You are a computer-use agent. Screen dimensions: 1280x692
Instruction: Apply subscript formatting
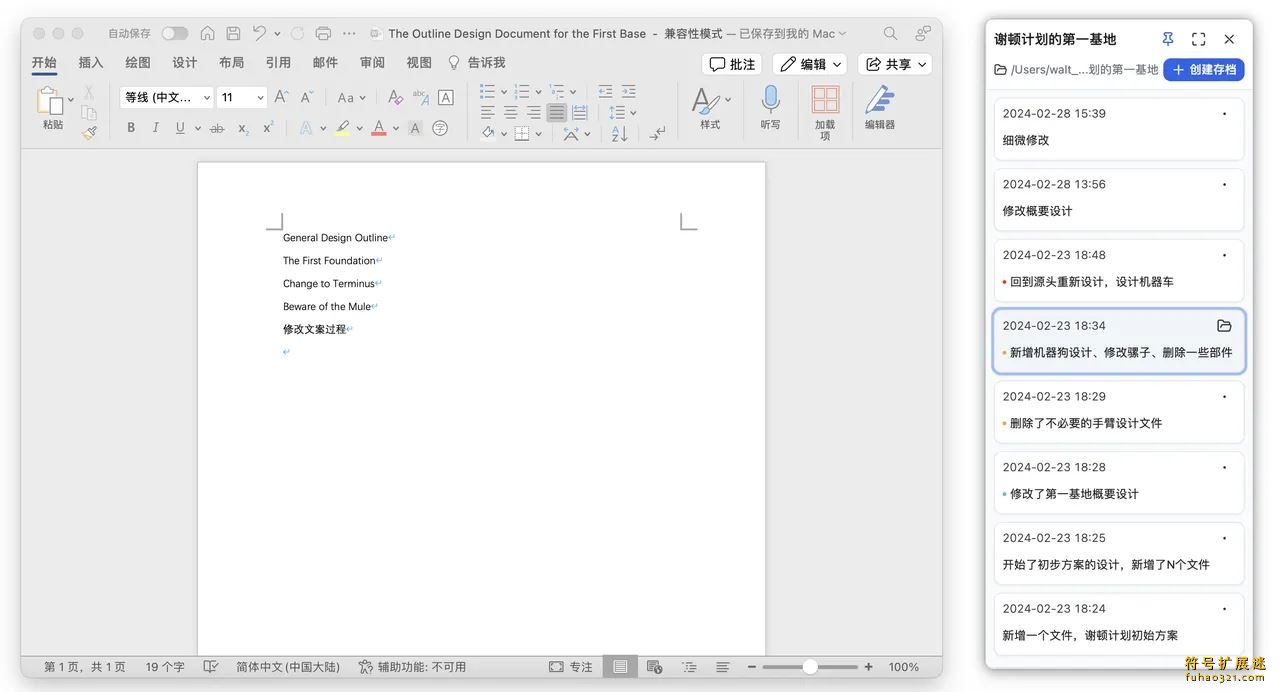point(243,128)
